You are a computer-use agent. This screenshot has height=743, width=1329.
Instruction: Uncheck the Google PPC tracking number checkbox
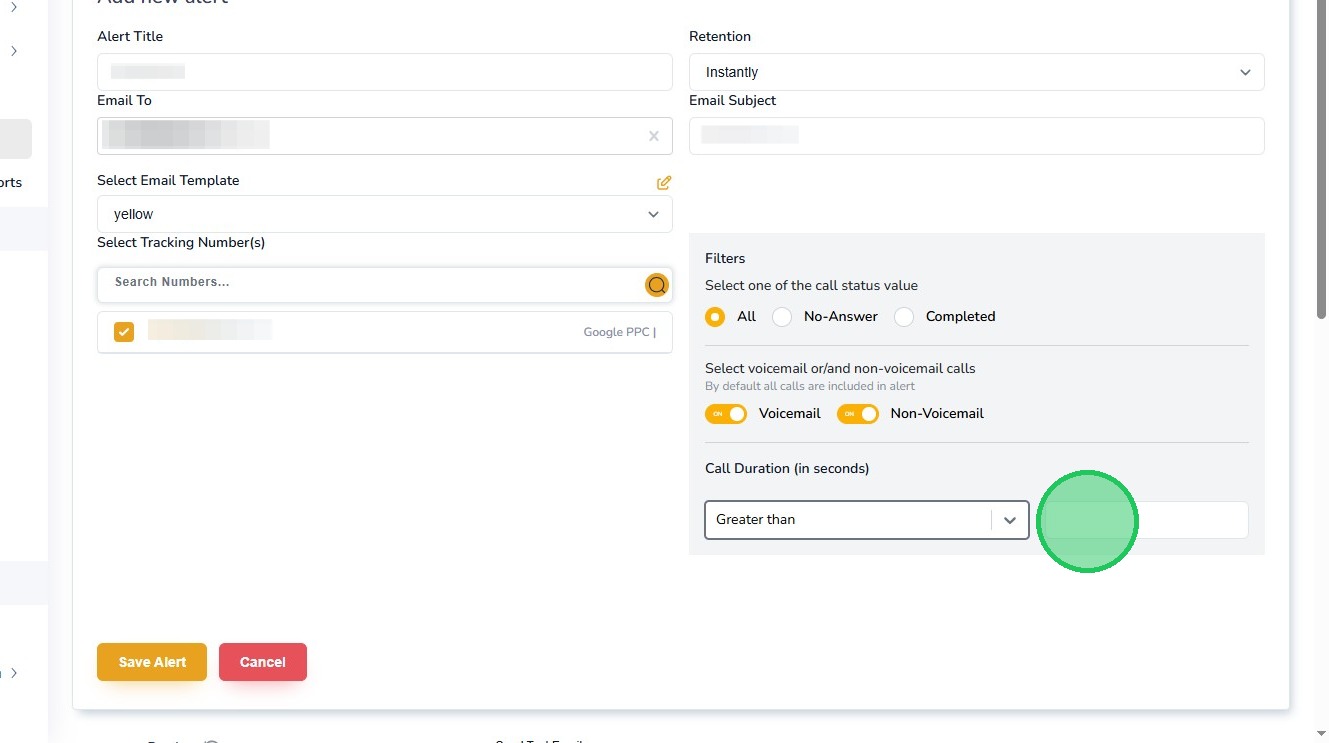[124, 332]
